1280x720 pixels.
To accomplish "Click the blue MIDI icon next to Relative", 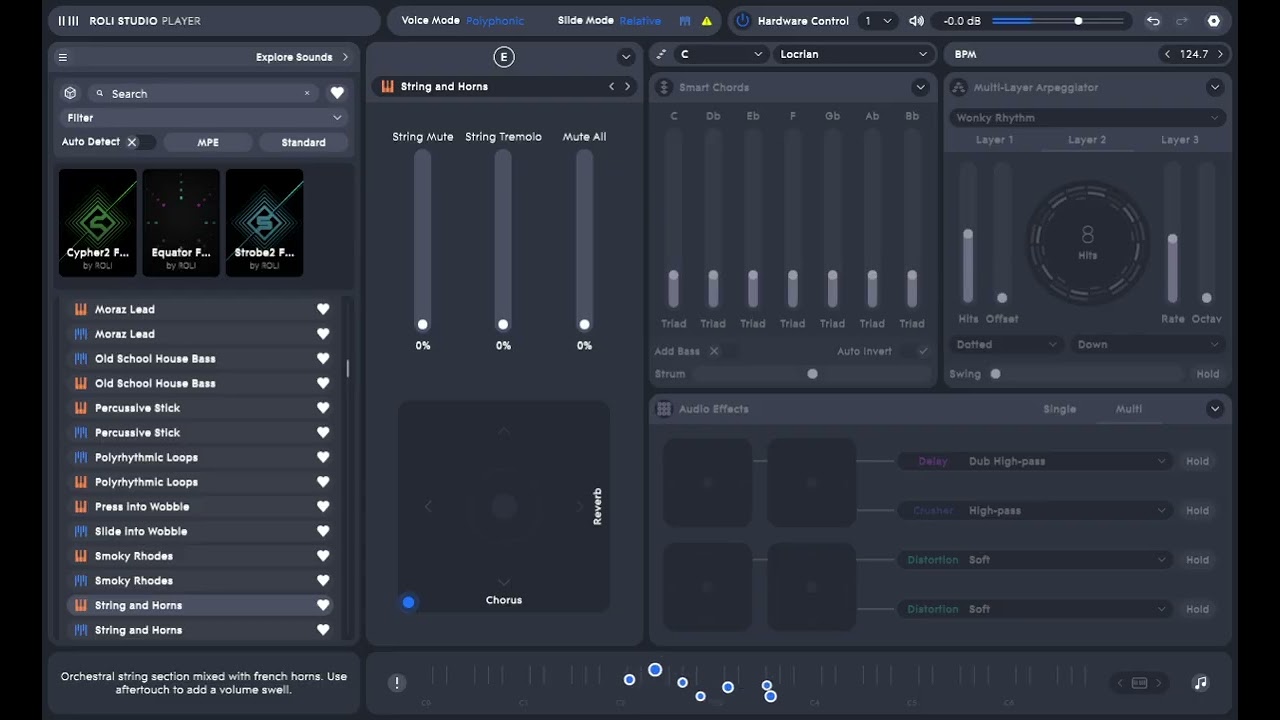I will point(685,21).
